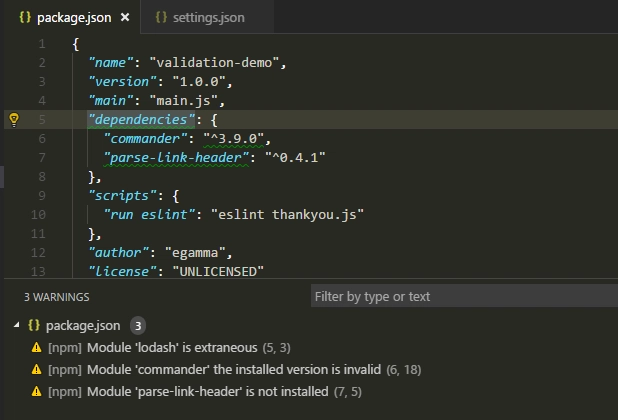Click the warning icon for lodash extraneous

pyautogui.click(x=36, y=348)
